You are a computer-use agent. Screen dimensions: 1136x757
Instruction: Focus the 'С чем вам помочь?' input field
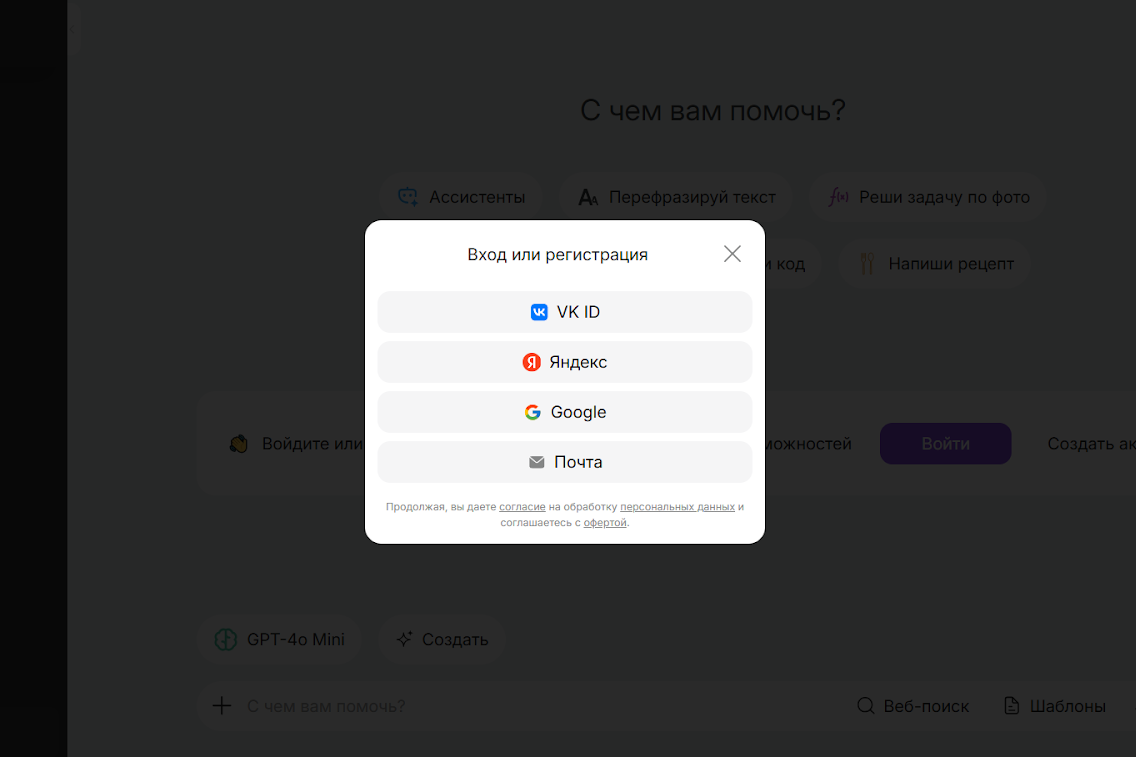point(500,706)
